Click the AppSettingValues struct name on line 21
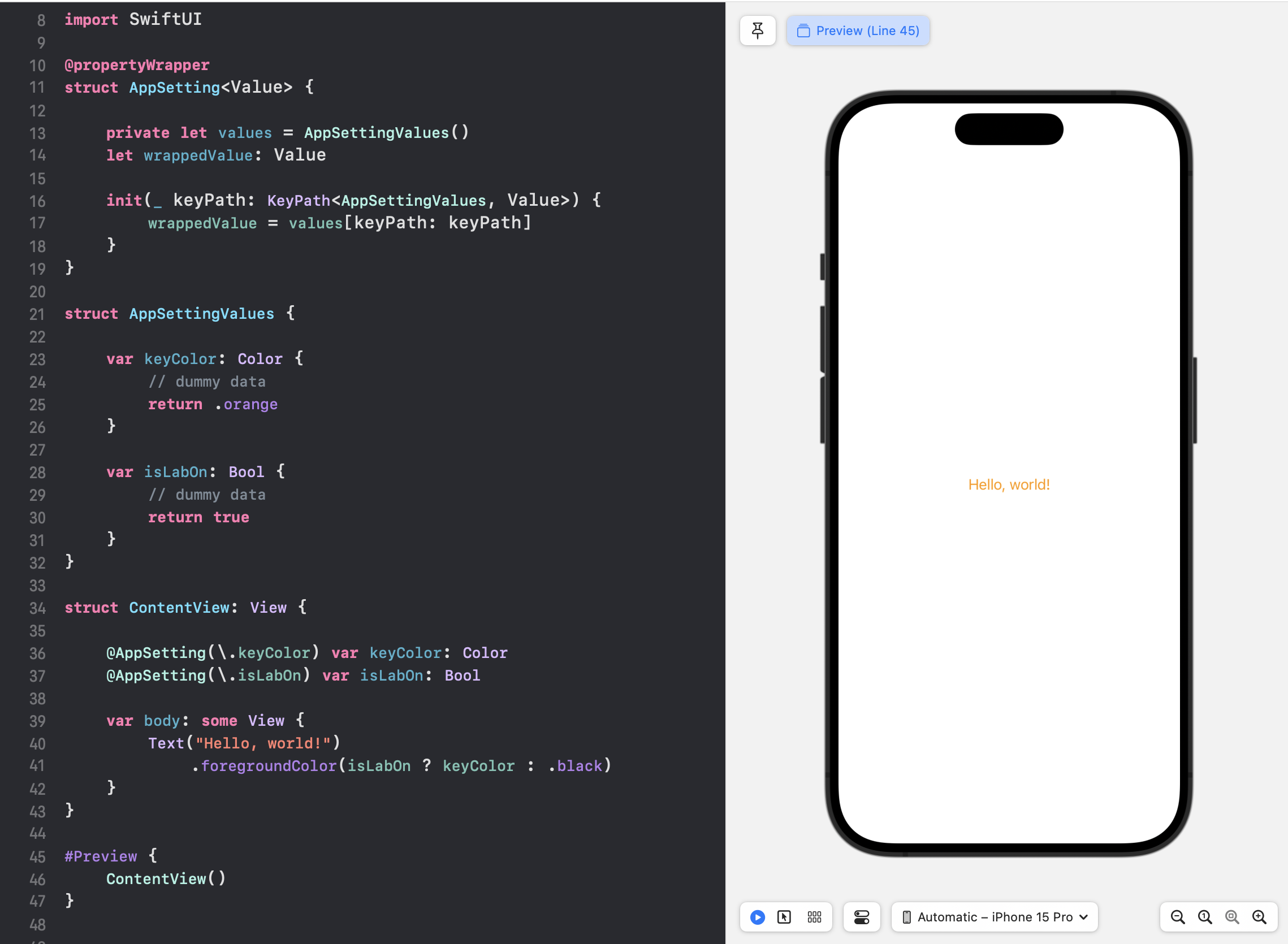 201,314
